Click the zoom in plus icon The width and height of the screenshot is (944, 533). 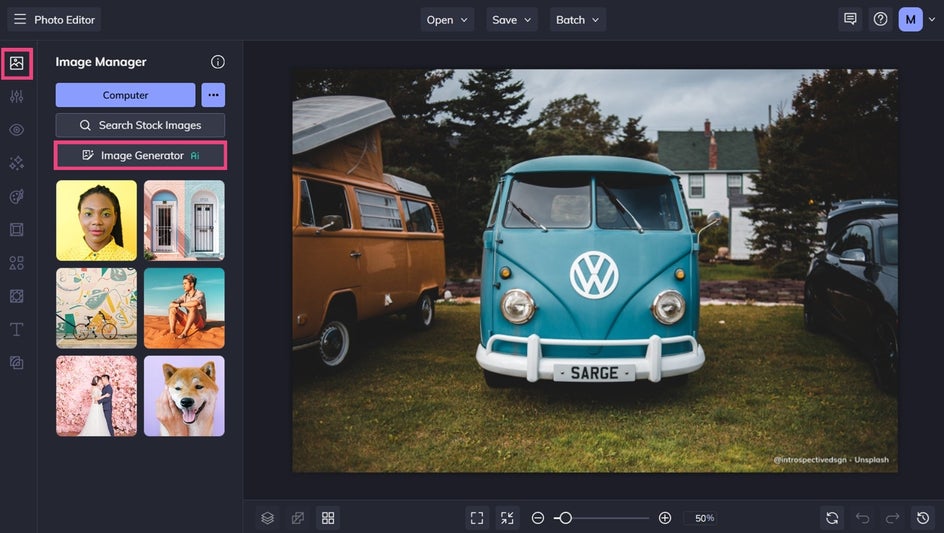(665, 518)
